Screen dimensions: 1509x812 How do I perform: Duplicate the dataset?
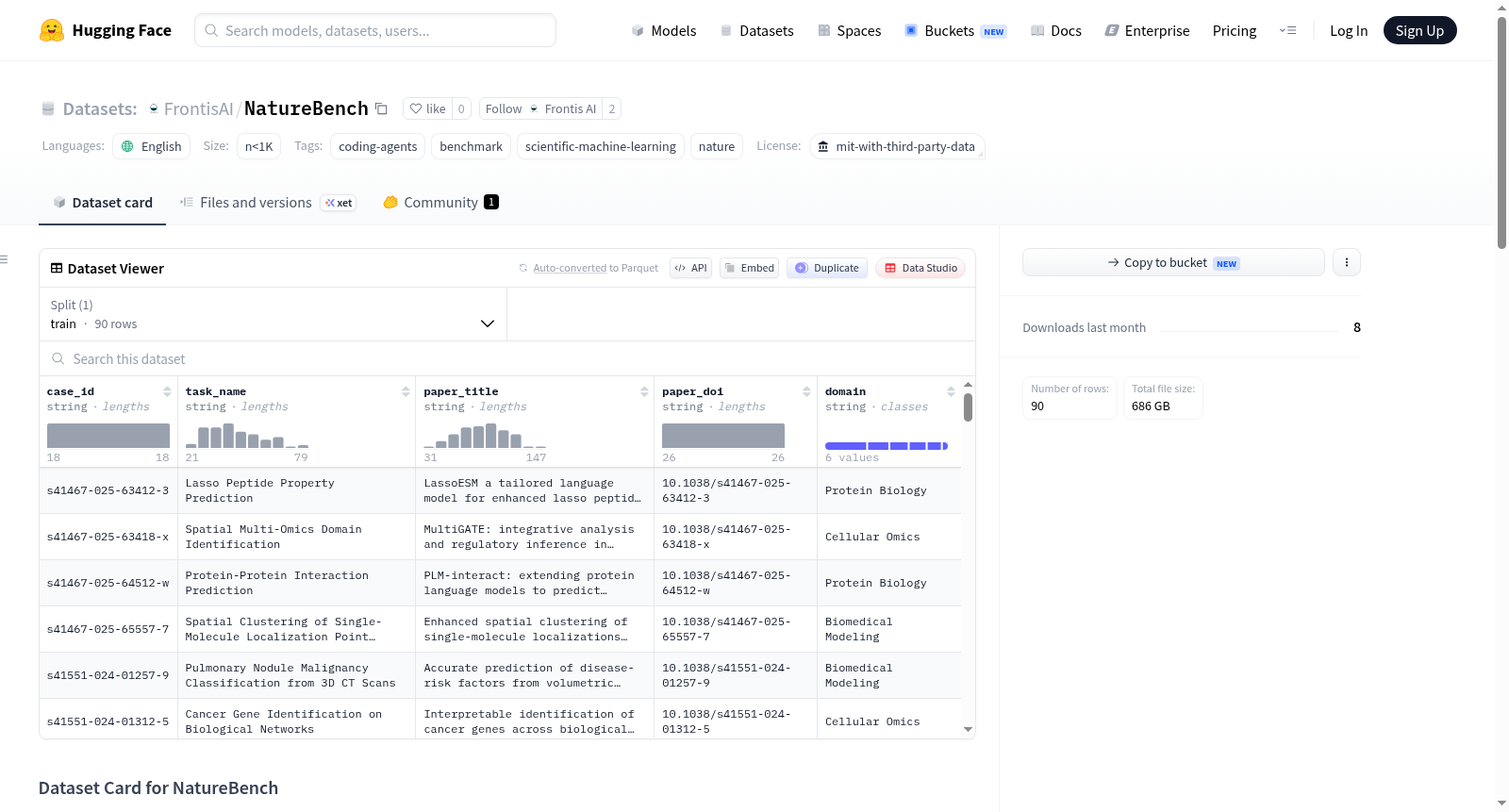(827, 268)
